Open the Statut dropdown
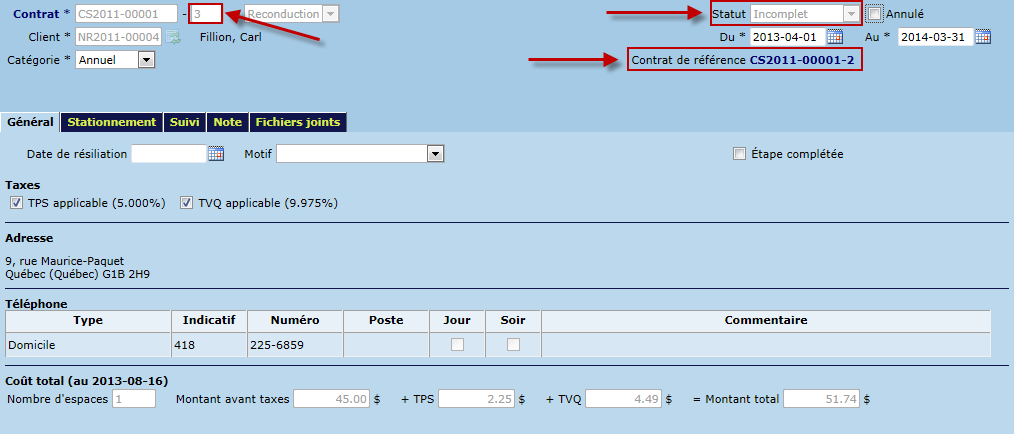 (851, 14)
